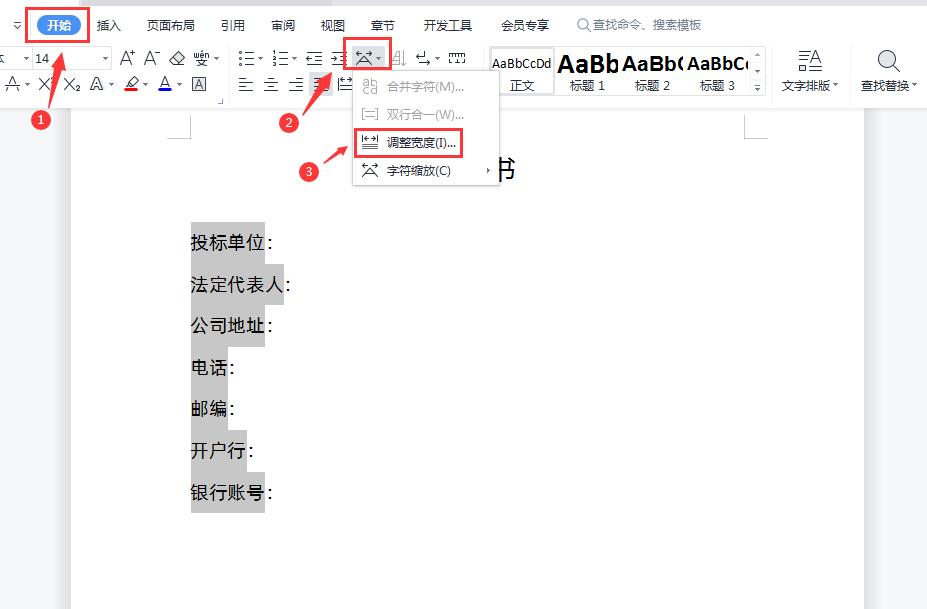
Task: Click the 公司地址: line
Action: pos(232,326)
